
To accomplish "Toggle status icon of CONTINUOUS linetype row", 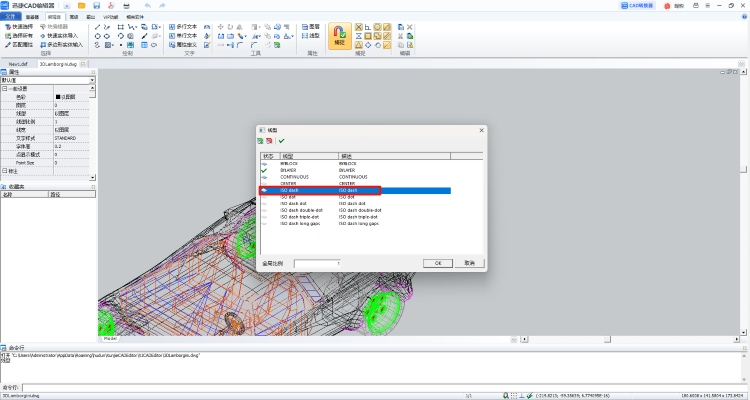I will [264, 177].
